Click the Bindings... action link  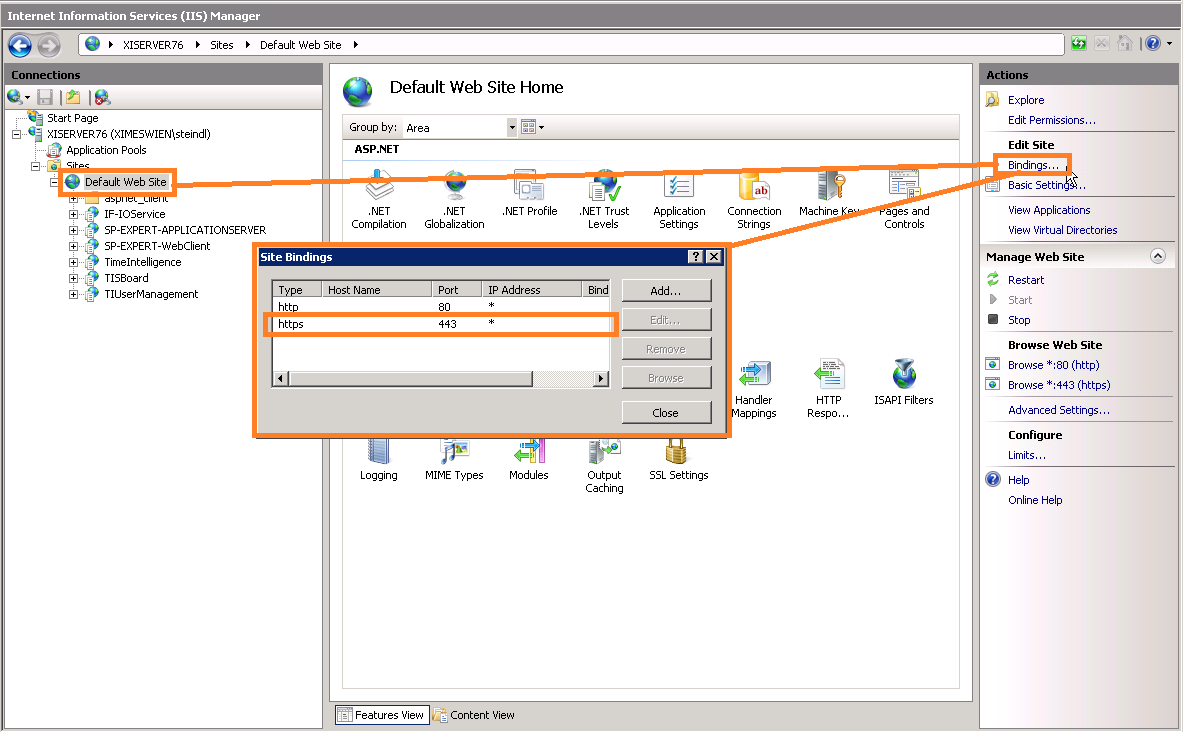pyautogui.click(x=1033, y=165)
